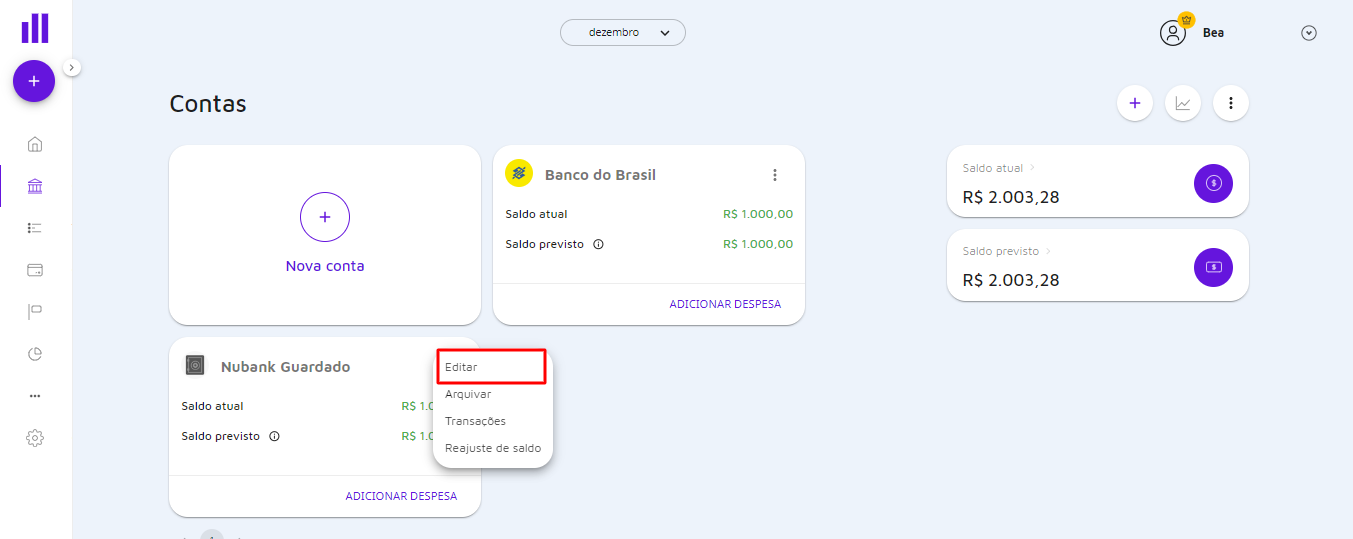Click the Saldo previsto info icon on Nubank Guardado

point(274,436)
